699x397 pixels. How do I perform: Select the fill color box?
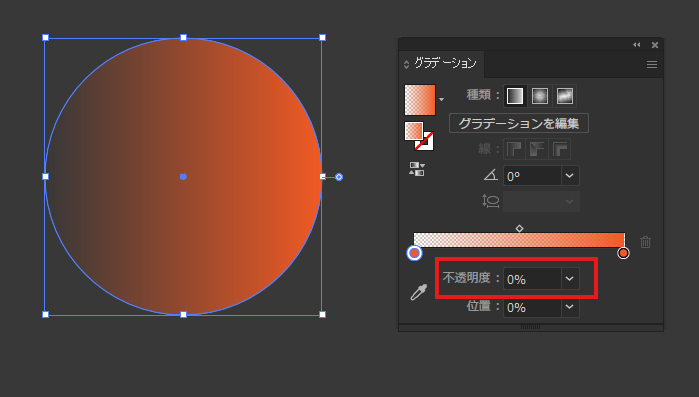tap(414, 131)
